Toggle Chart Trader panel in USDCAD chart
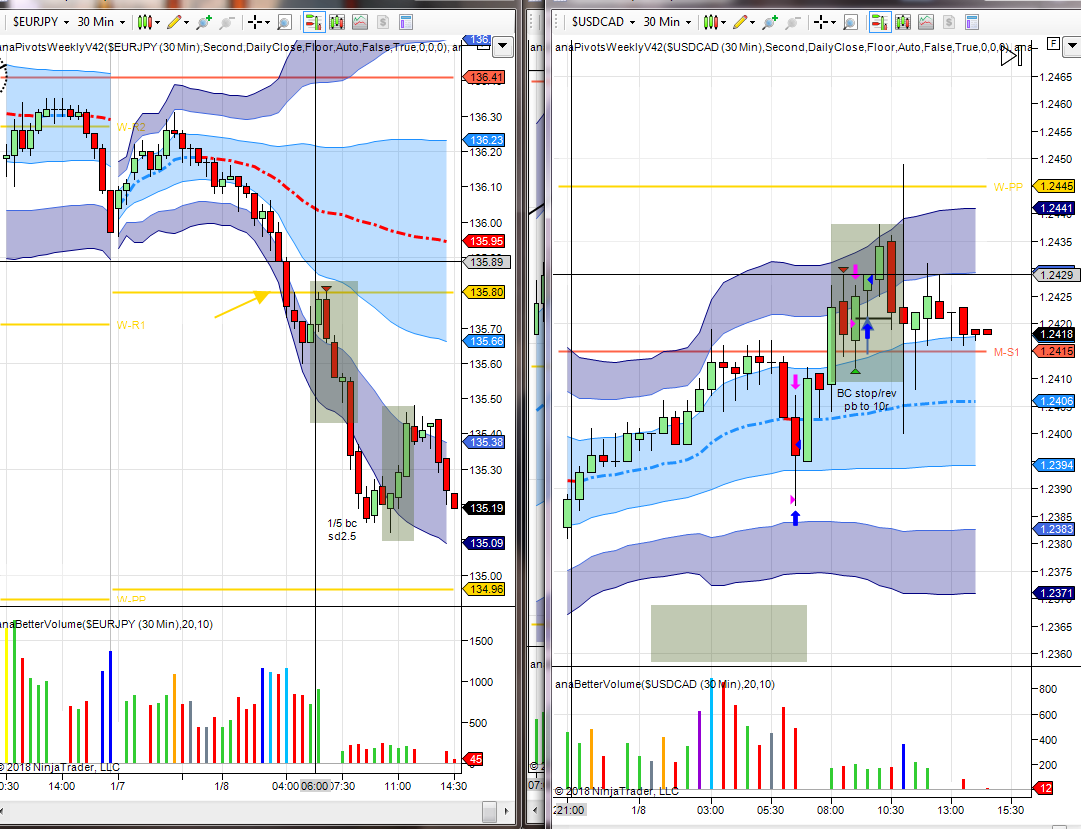Screen dimensions: 1081x829 point(880,22)
